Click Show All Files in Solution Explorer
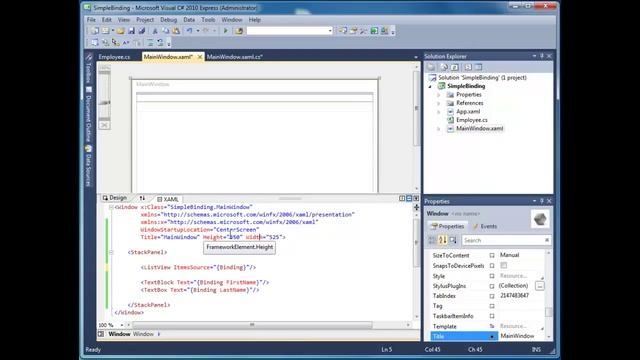640x360 pixels. [x=444, y=67]
